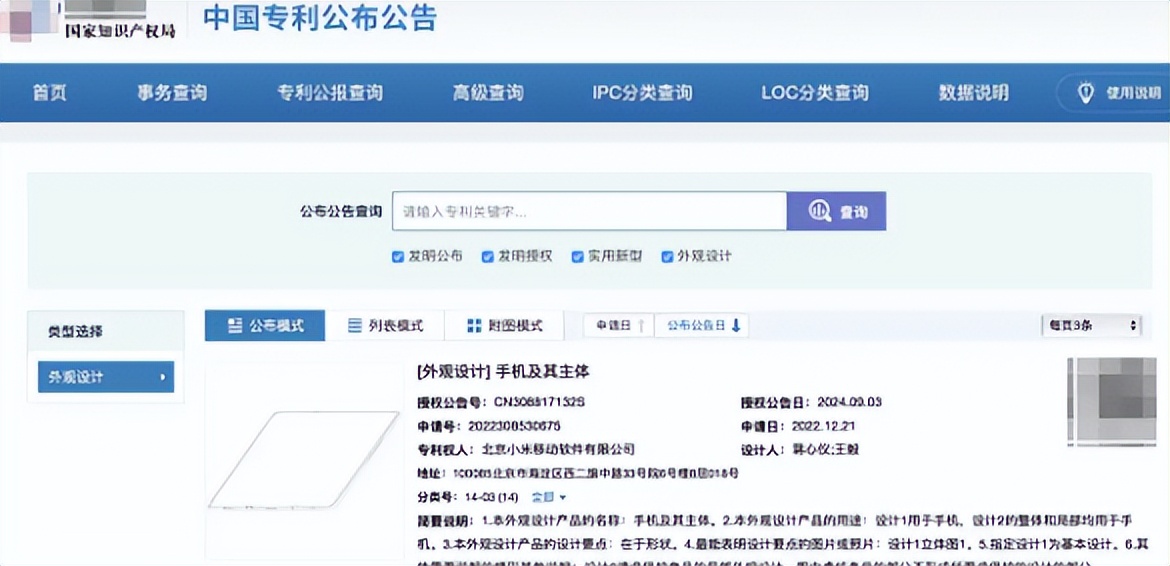
Task: Switch to the 公布模式 tab
Action: [x=265, y=325]
